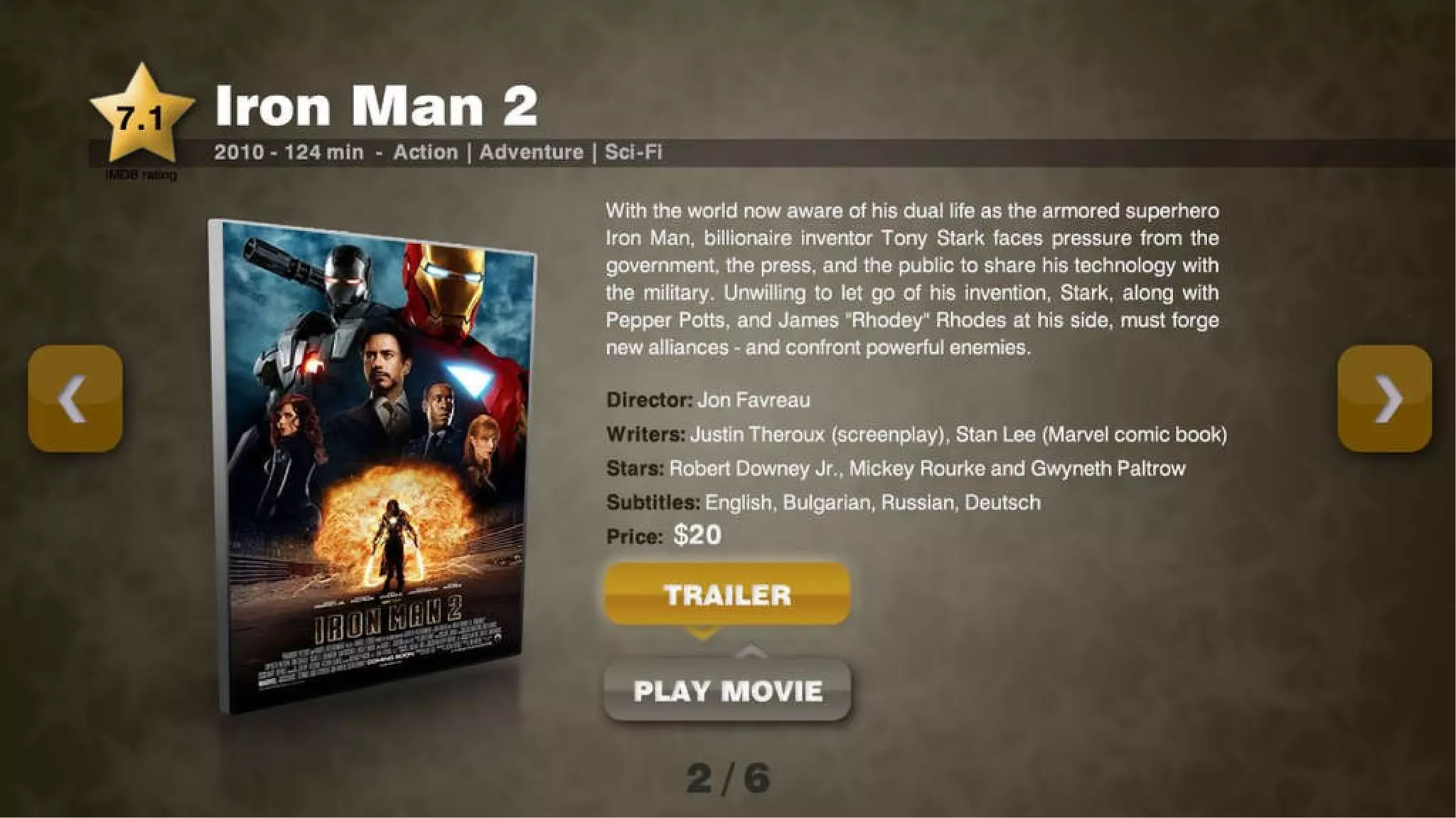
Task: Click the $20 price value
Action: point(697,535)
